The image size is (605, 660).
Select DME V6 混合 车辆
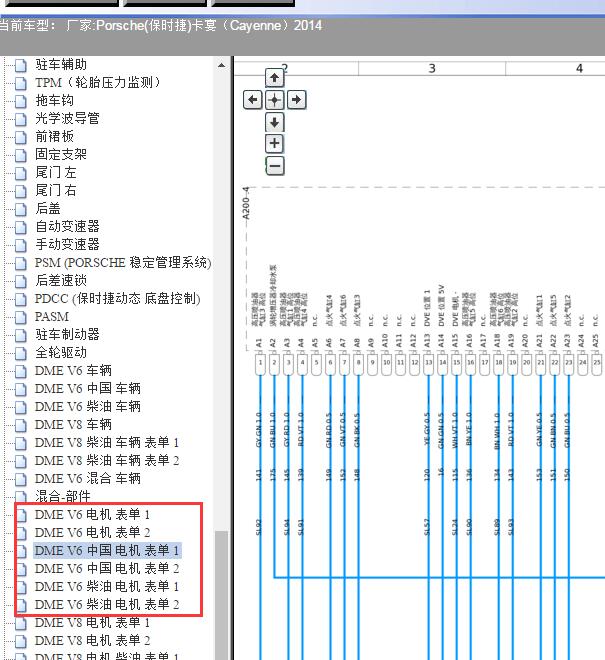[88, 479]
